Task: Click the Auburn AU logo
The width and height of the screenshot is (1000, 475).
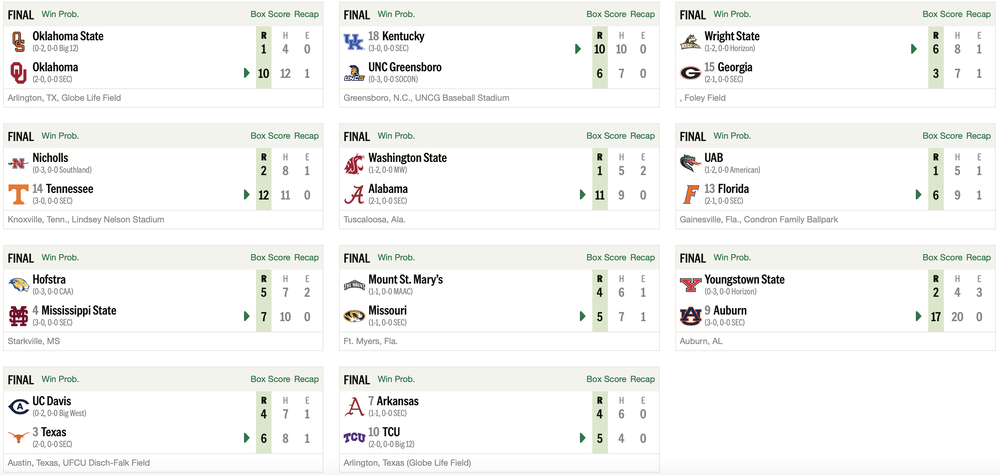Action: click(690, 316)
